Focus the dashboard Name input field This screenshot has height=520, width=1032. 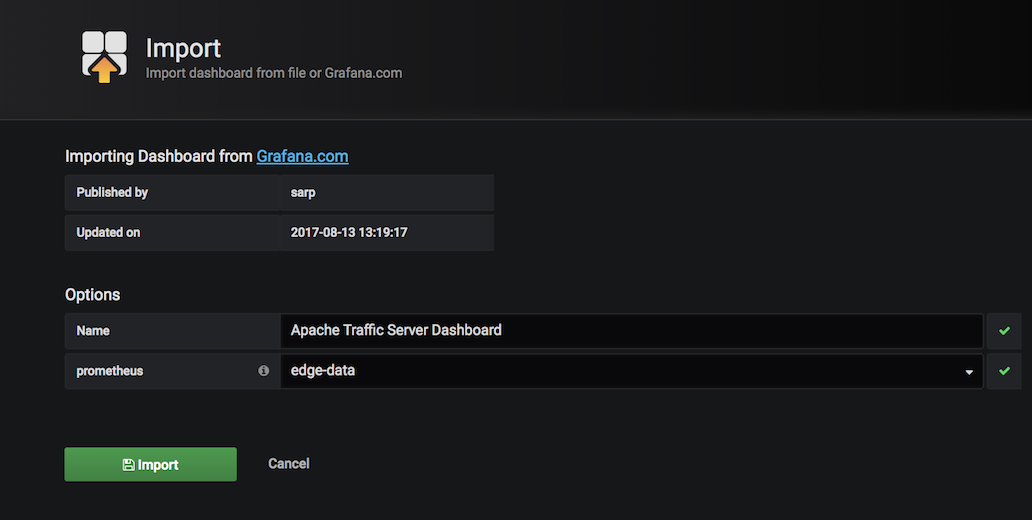(x=632, y=330)
